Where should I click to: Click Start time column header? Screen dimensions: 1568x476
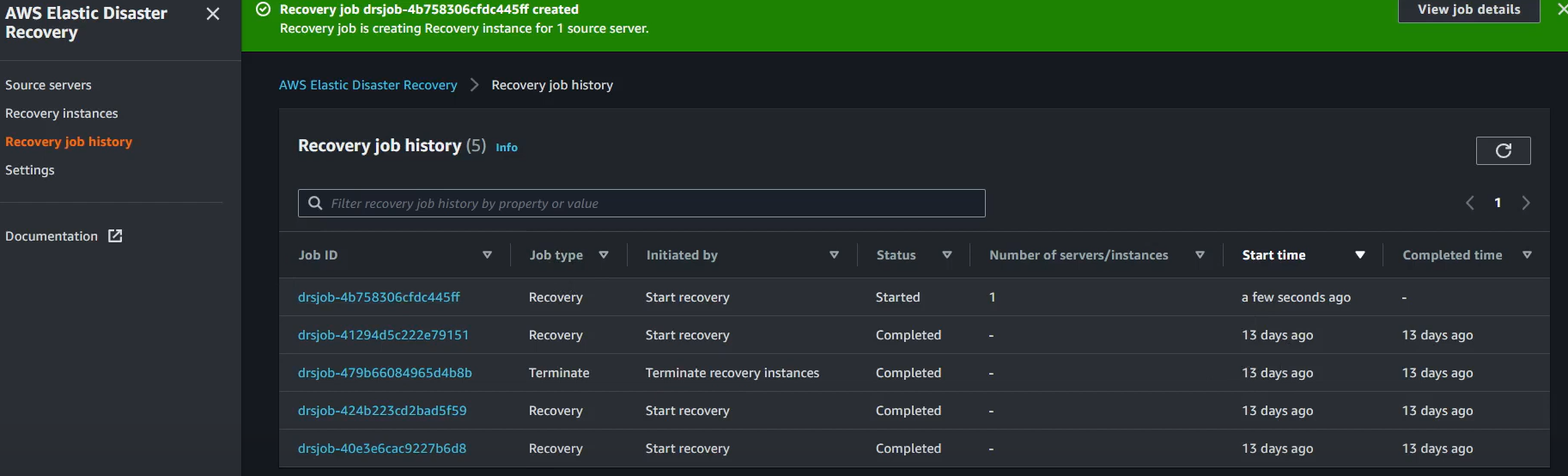click(1273, 254)
